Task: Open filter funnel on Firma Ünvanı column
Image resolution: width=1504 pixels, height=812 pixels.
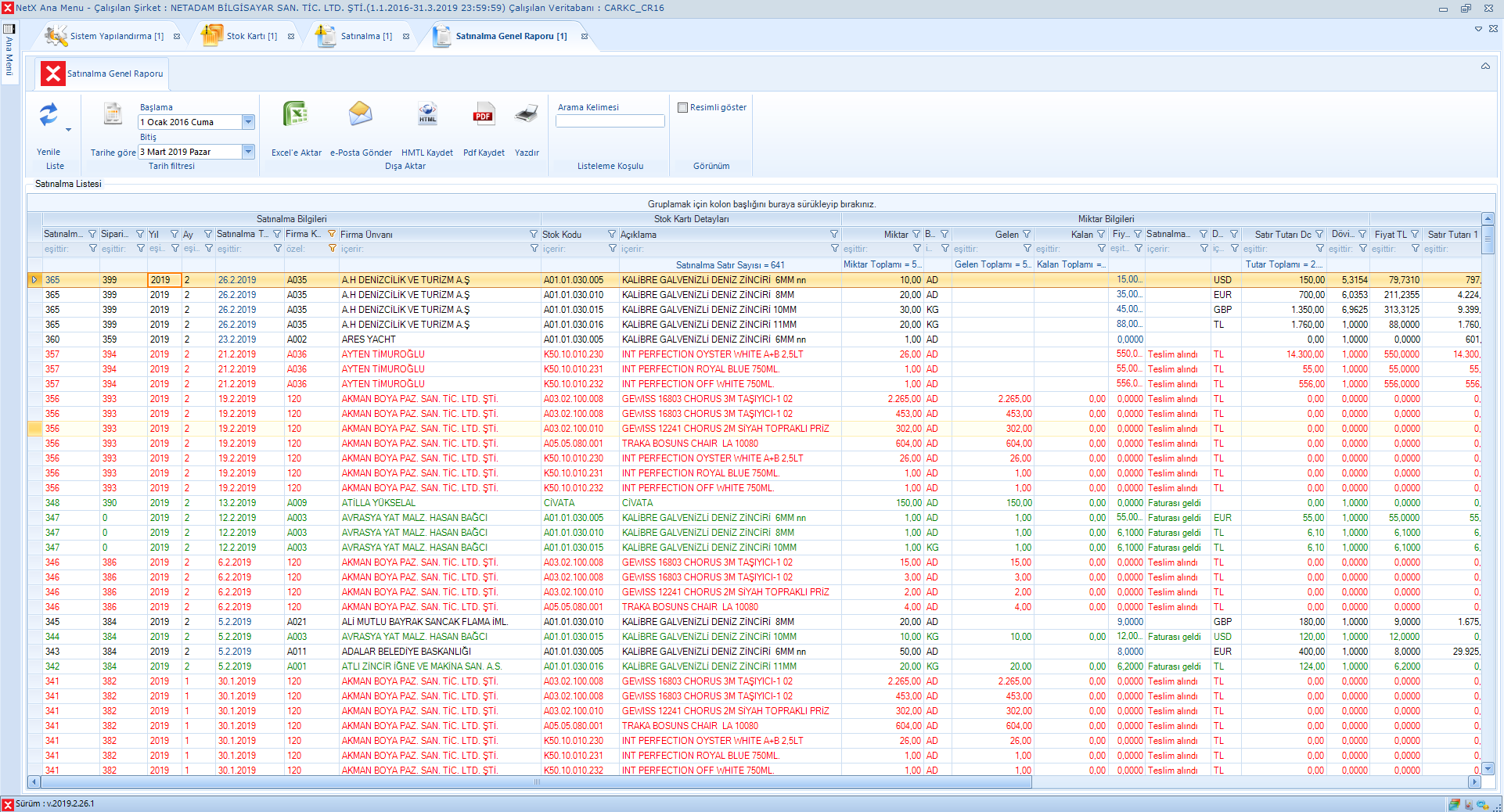Action: pyautogui.click(x=534, y=234)
